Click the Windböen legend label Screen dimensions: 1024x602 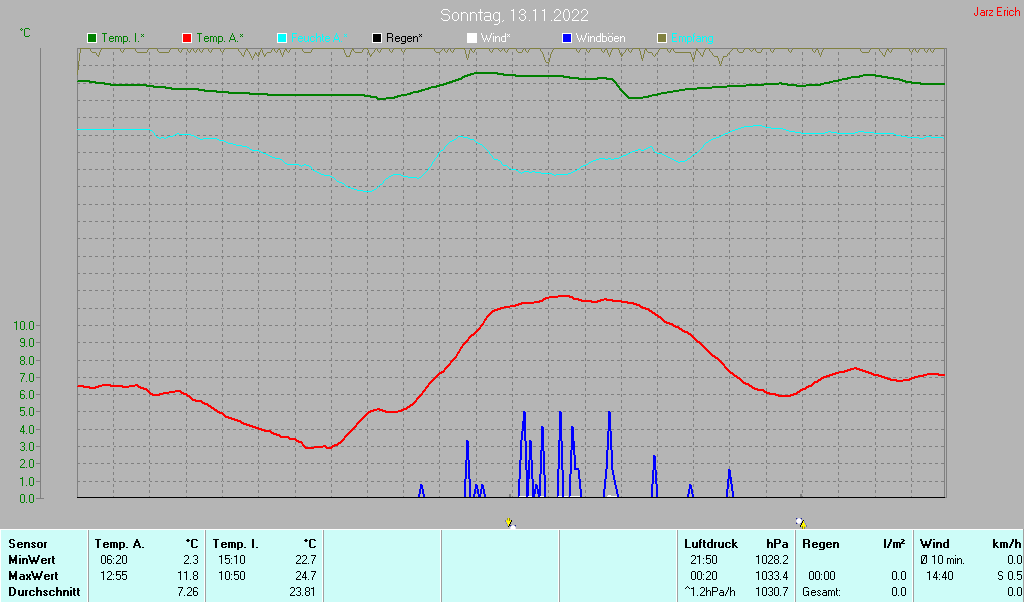click(601, 39)
